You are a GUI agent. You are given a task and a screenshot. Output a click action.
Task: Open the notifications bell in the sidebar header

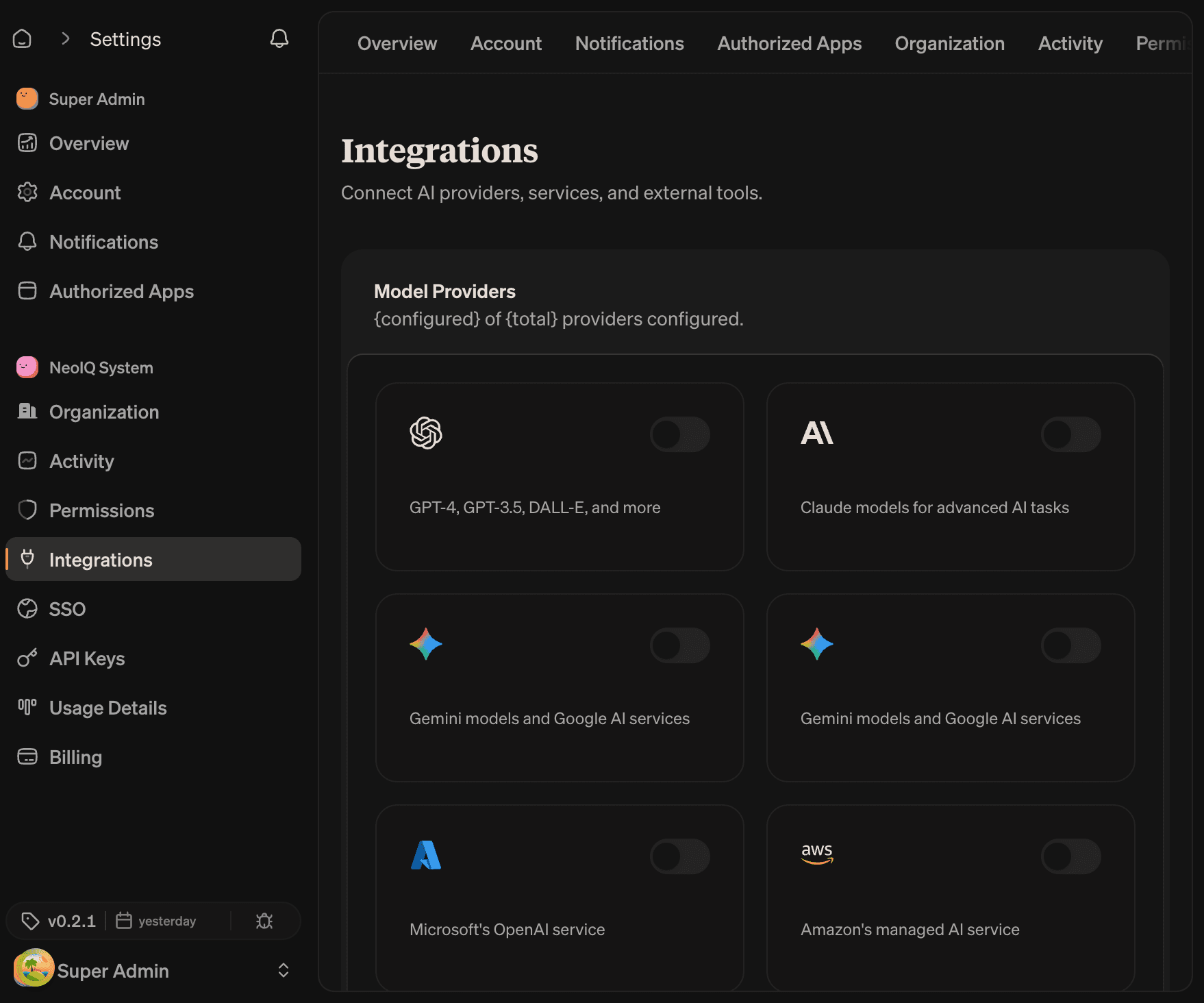pyautogui.click(x=279, y=38)
